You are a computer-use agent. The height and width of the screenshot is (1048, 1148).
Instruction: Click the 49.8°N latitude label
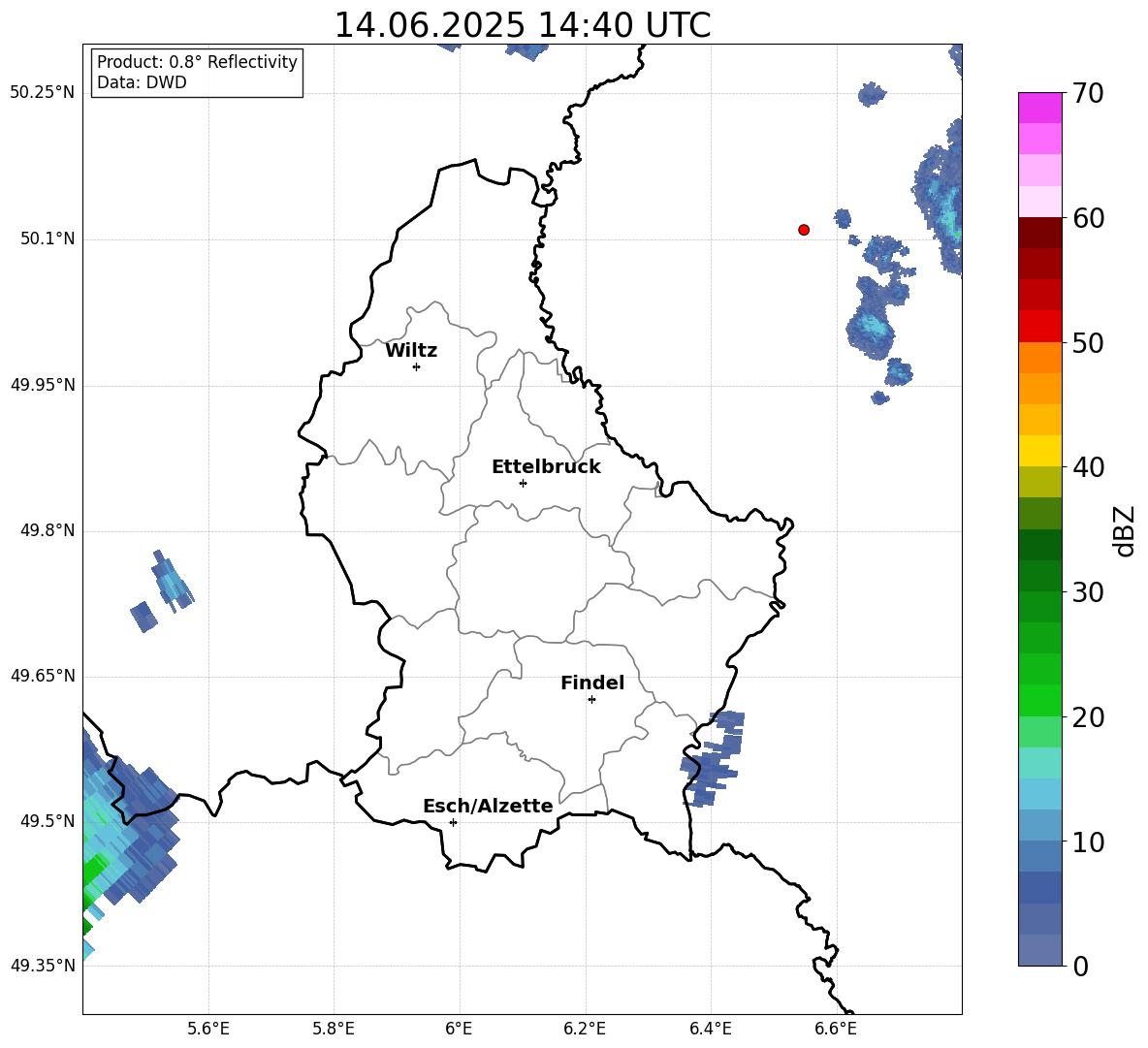(48, 530)
